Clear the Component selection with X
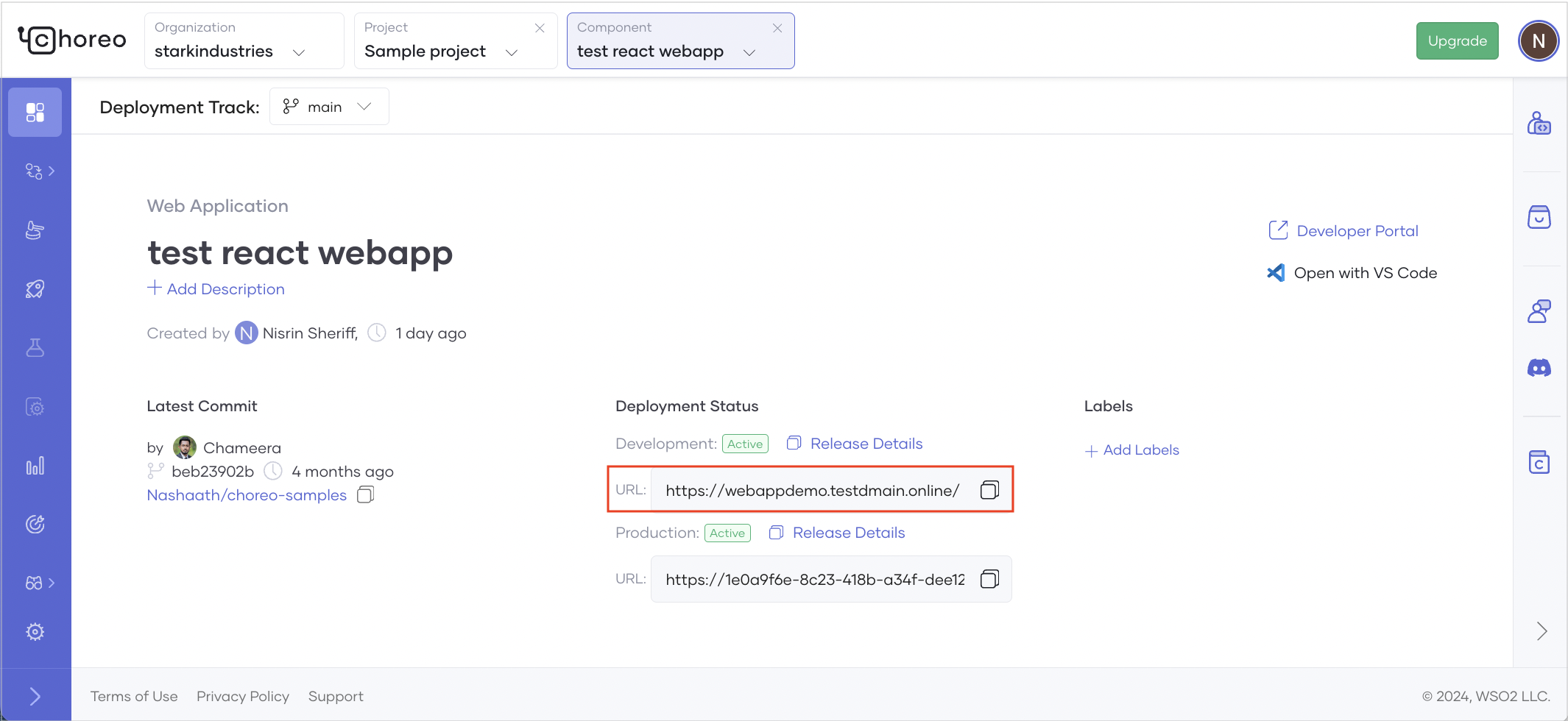 (x=777, y=28)
